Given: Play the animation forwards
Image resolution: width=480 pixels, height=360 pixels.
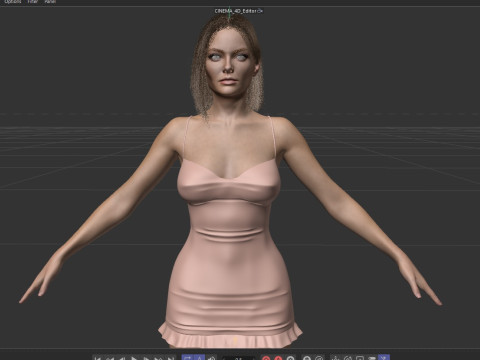Looking at the screenshot, I should [x=134, y=358].
